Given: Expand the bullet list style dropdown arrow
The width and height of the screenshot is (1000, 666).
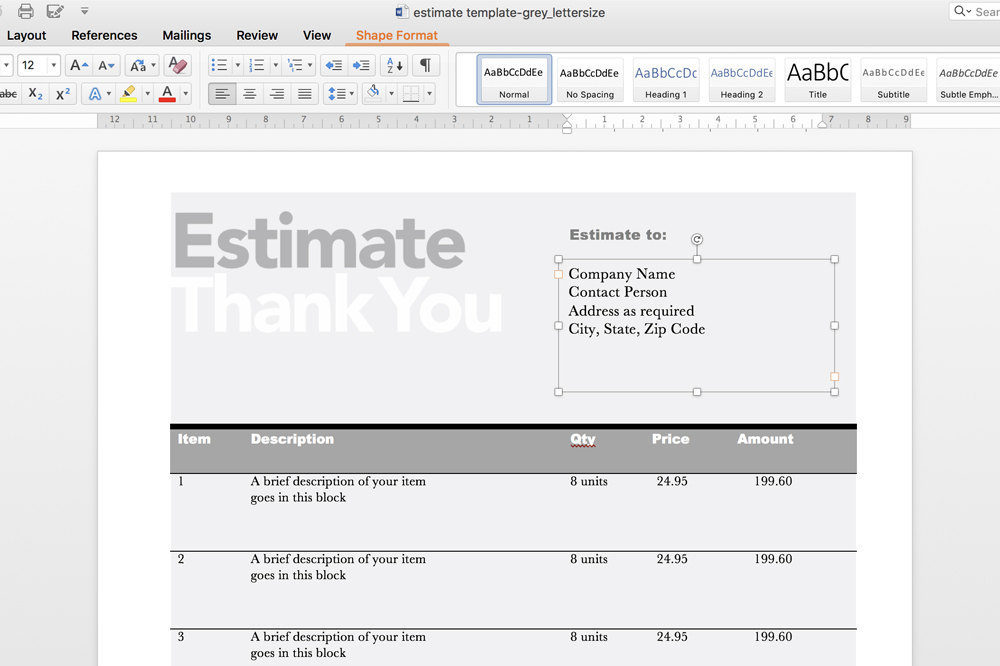Looking at the screenshot, I should coord(237,65).
